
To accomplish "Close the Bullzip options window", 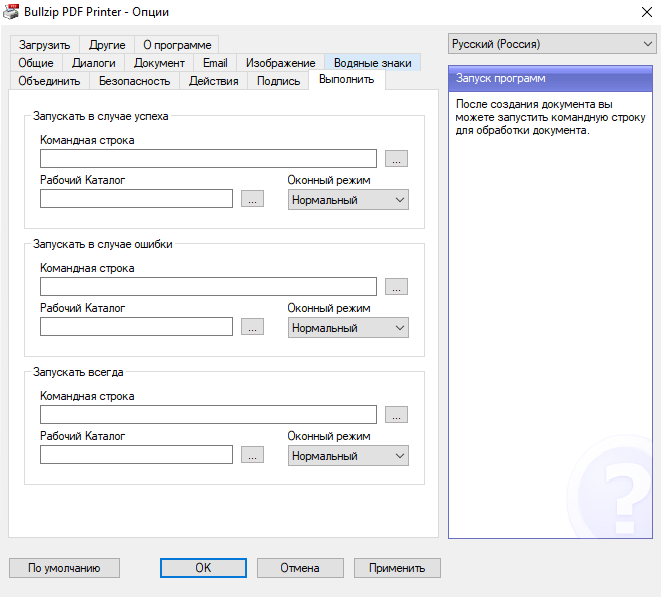I will pos(647,12).
